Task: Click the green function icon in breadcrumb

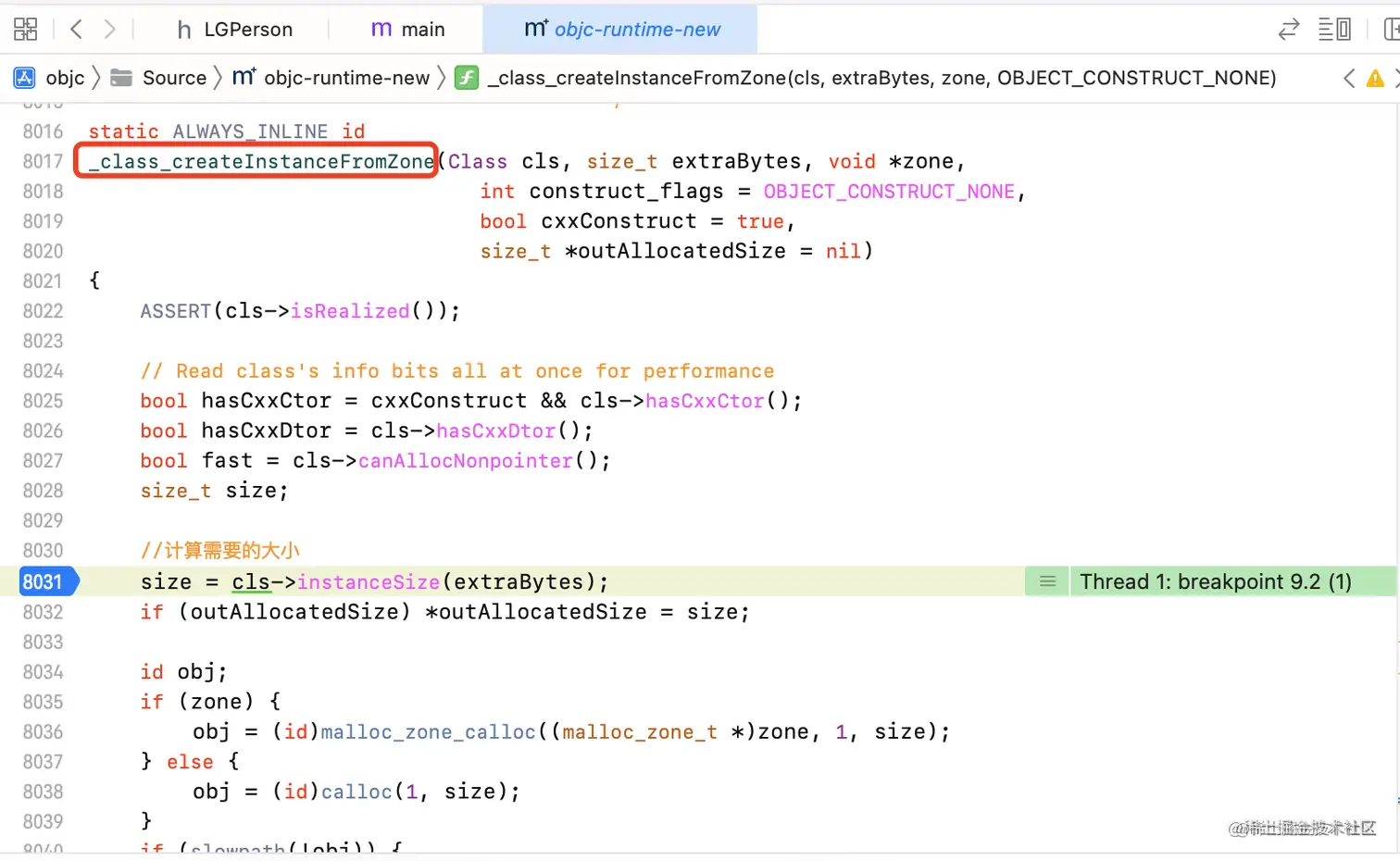Action: (467, 78)
